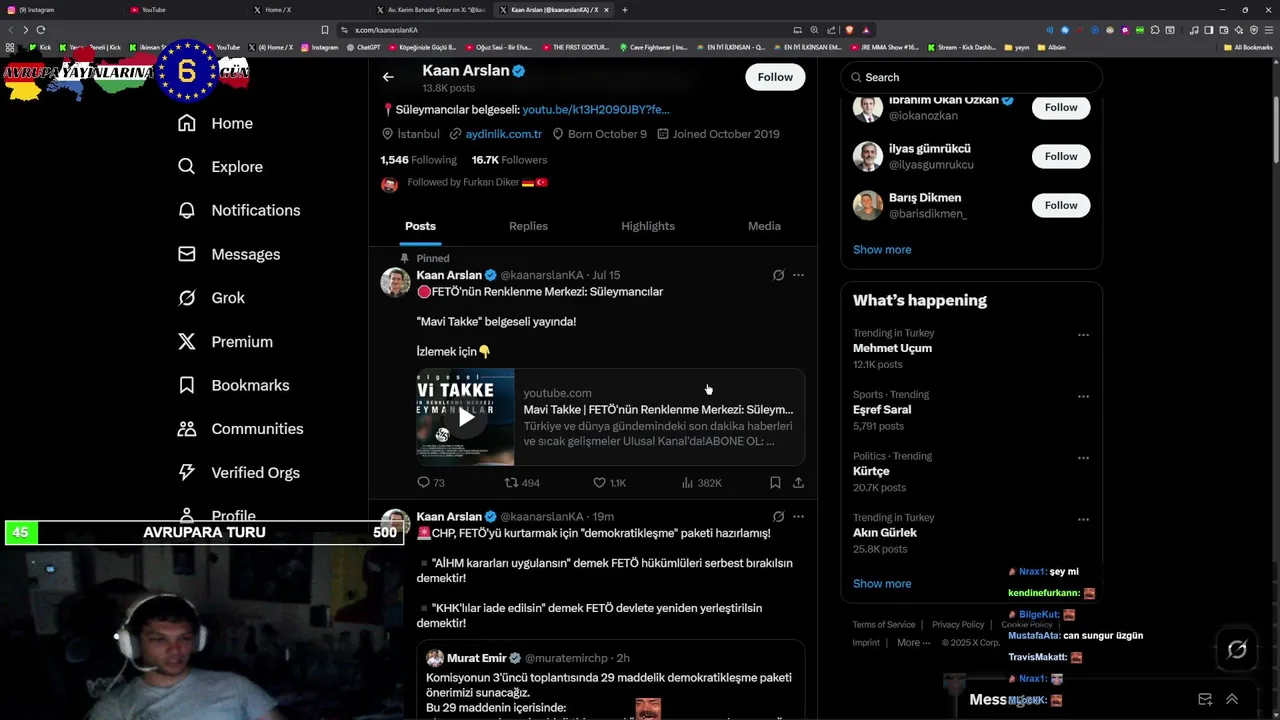Open Bookmarks in the X sidebar
The height and width of the screenshot is (720, 1280).
coord(233,385)
